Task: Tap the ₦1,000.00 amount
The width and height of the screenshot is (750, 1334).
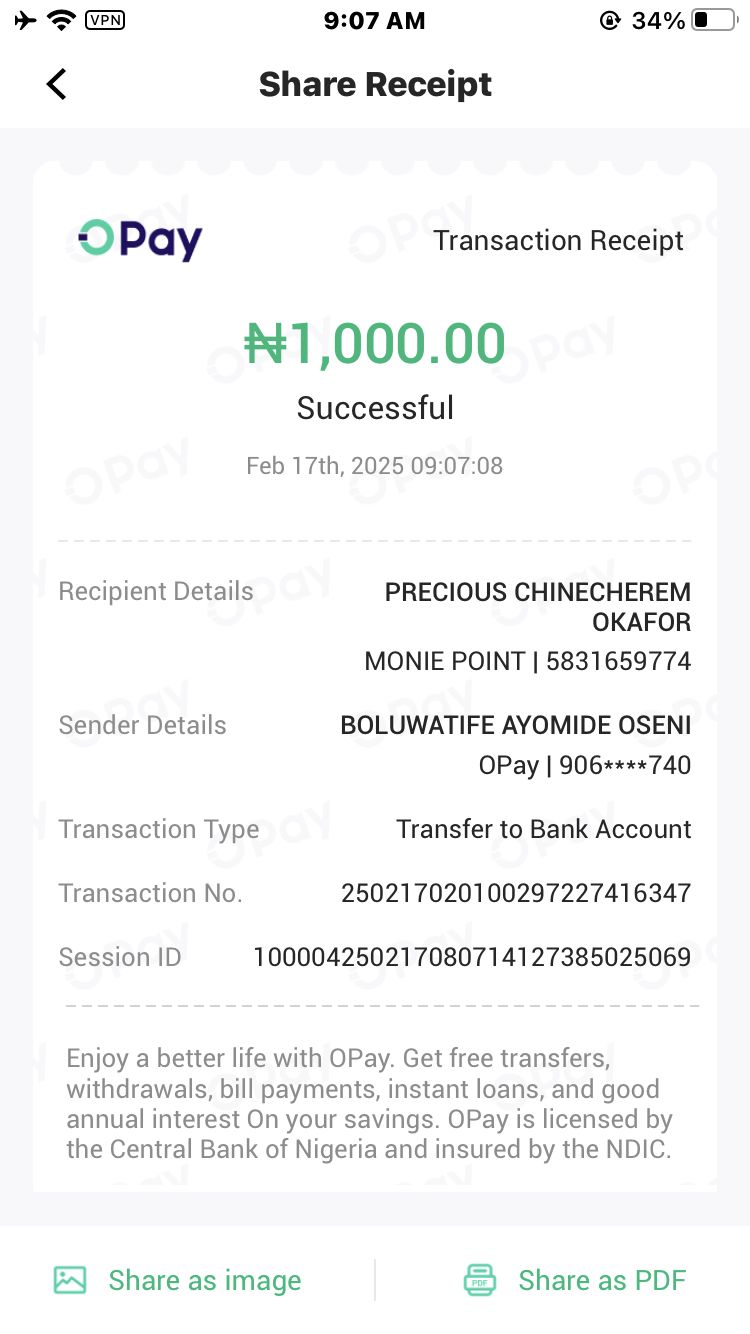Action: pyautogui.click(x=375, y=344)
